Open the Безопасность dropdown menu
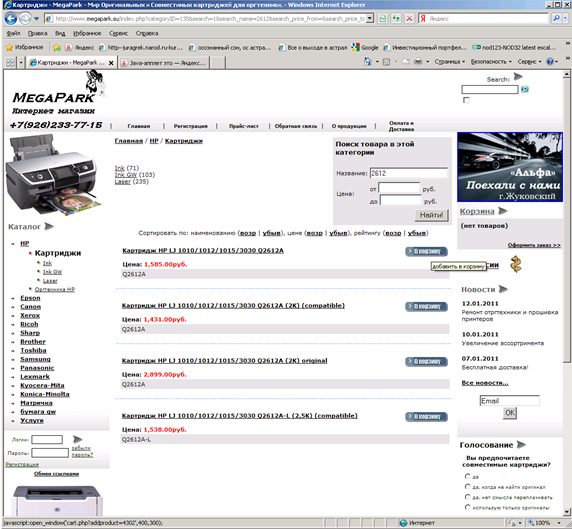This screenshot has height=529, width=572. pos(491,62)
